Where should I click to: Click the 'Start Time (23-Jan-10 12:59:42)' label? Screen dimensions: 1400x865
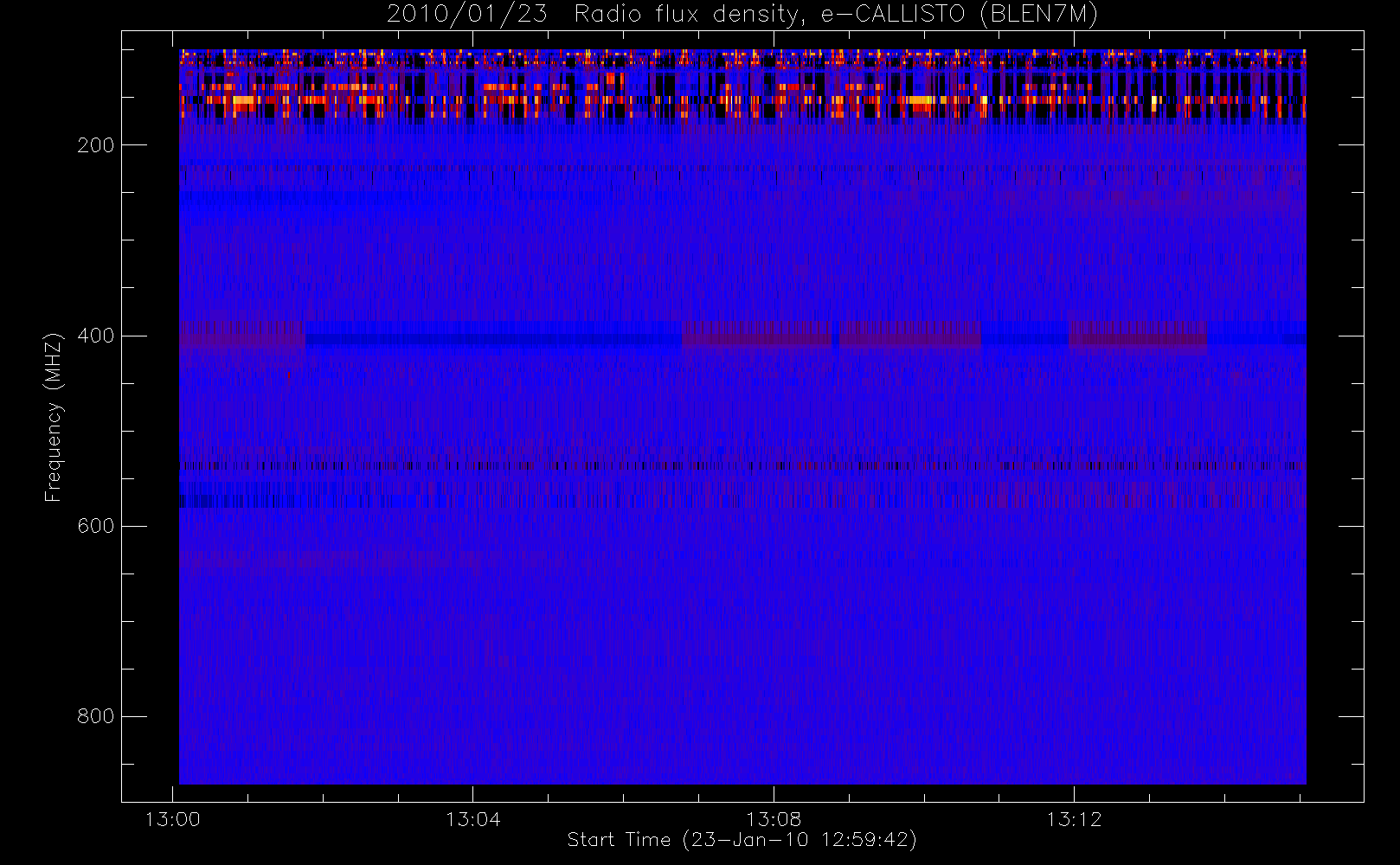[742, 840]
